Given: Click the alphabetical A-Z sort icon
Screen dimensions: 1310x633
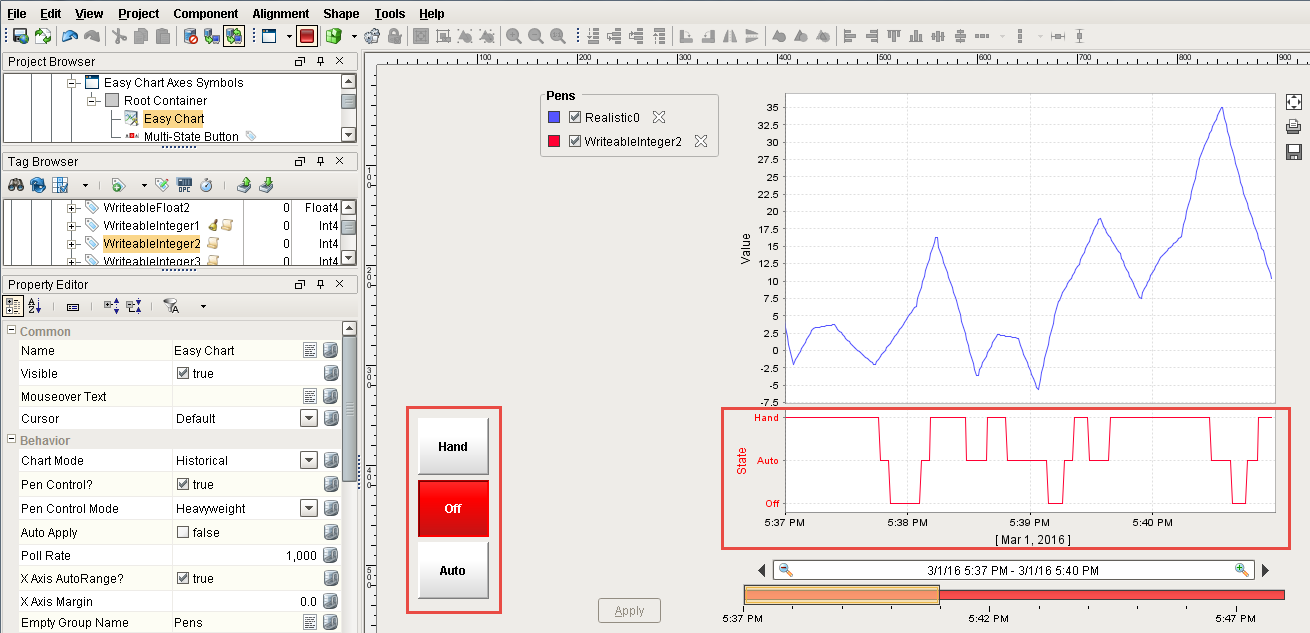Looking at the screenshot, I should (x=35, y=306).
